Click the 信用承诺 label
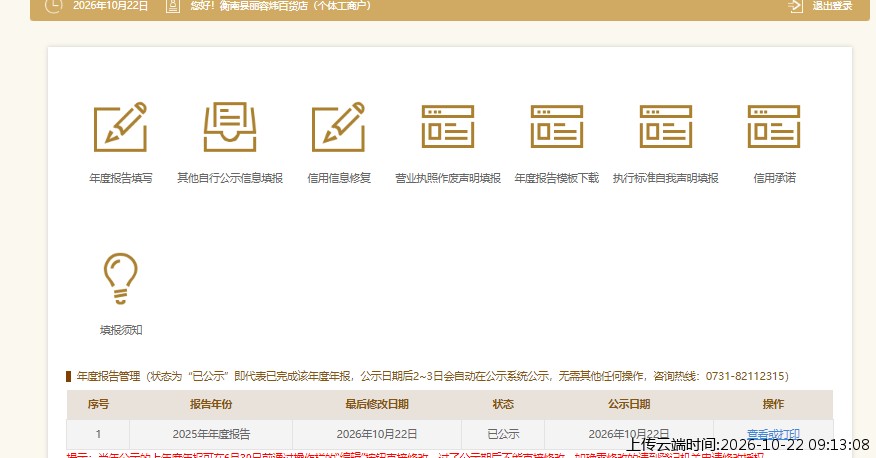Screen dimensions: 876x458 coord(774,178)
